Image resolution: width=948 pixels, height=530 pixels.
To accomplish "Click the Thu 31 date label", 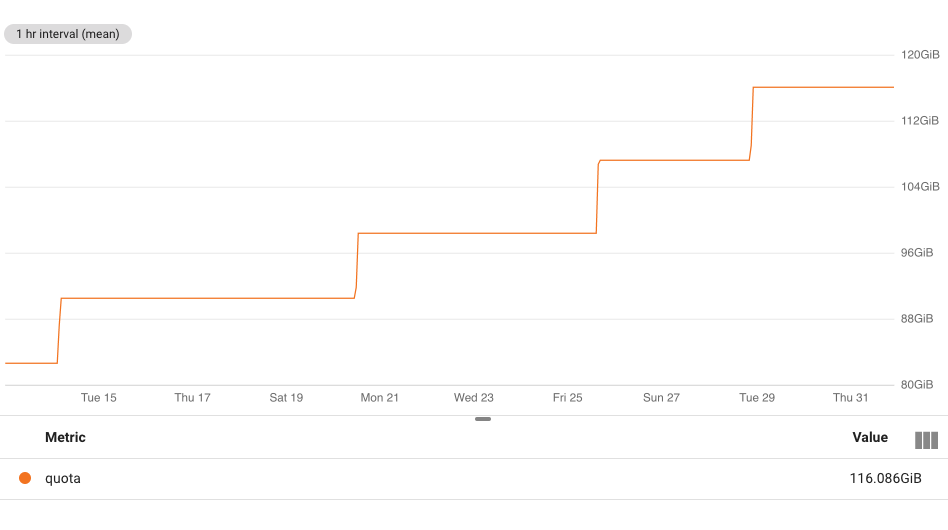I will (850, 398).
